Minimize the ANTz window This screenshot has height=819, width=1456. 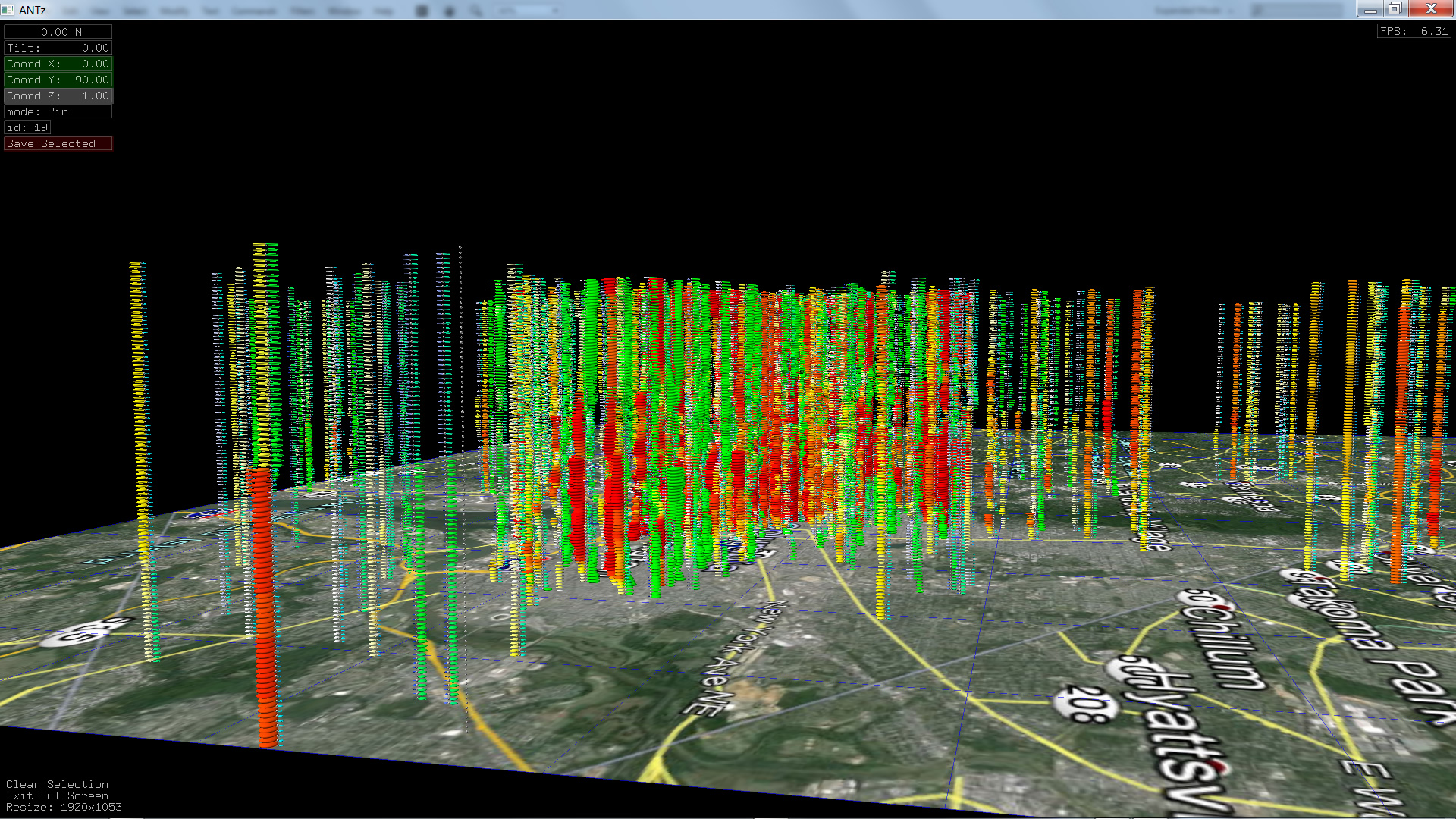point(1370,9)
